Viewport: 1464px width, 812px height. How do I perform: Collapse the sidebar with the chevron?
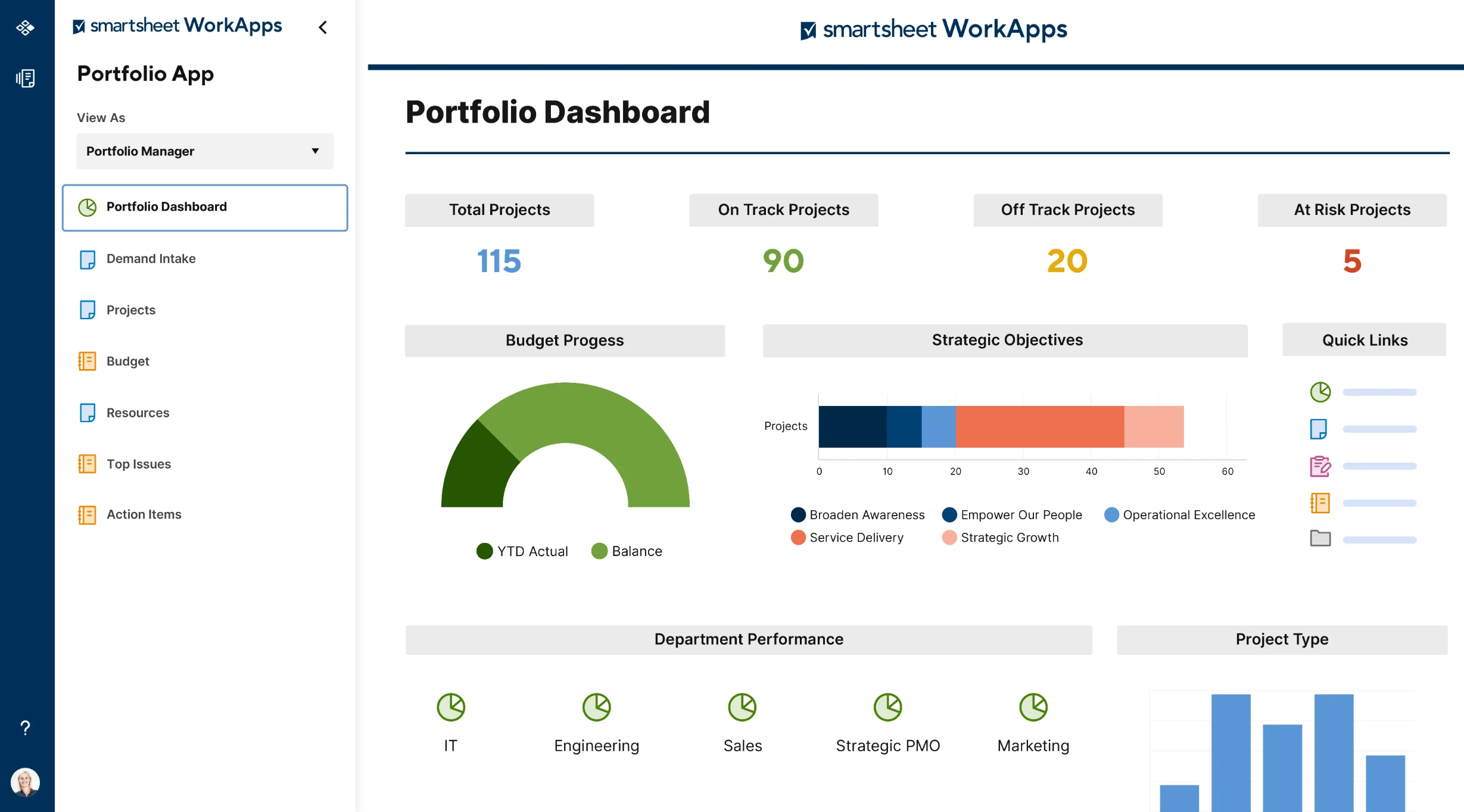point(323,27)
